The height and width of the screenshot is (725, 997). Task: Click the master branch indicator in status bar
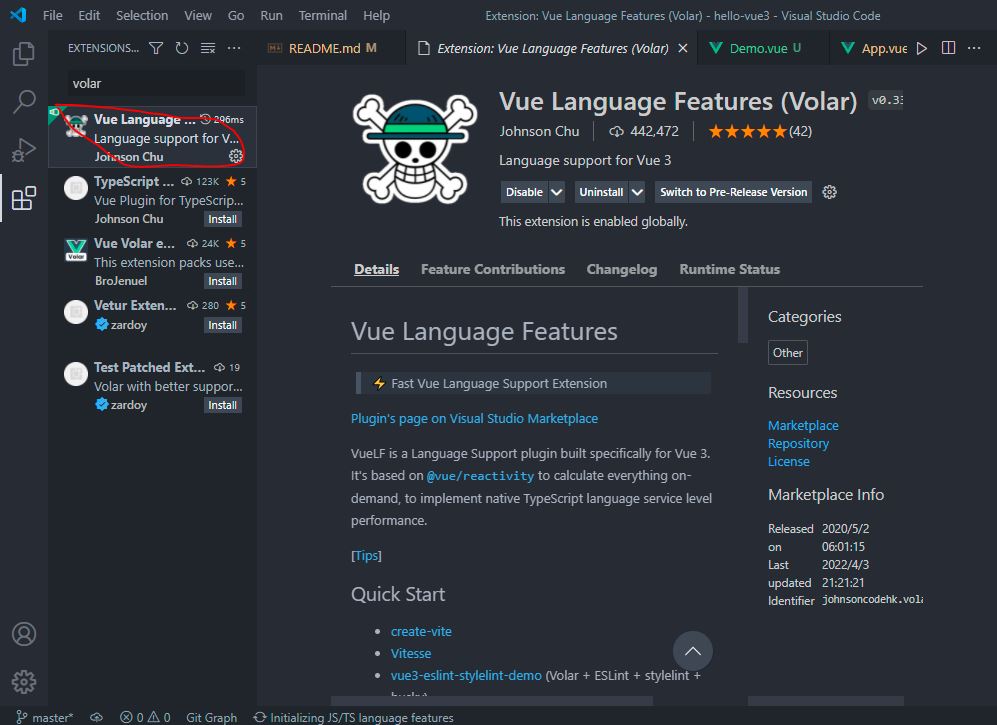pos(45,717)
